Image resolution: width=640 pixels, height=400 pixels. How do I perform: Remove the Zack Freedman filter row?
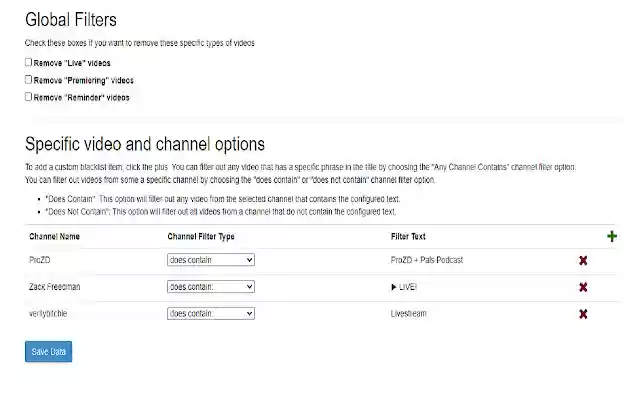[583, 287]
